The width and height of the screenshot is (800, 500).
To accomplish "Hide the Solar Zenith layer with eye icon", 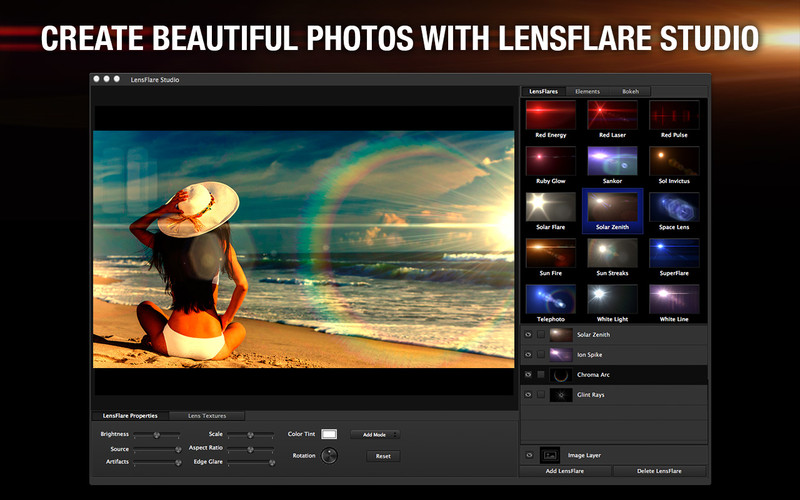I will tap(528, 335).
